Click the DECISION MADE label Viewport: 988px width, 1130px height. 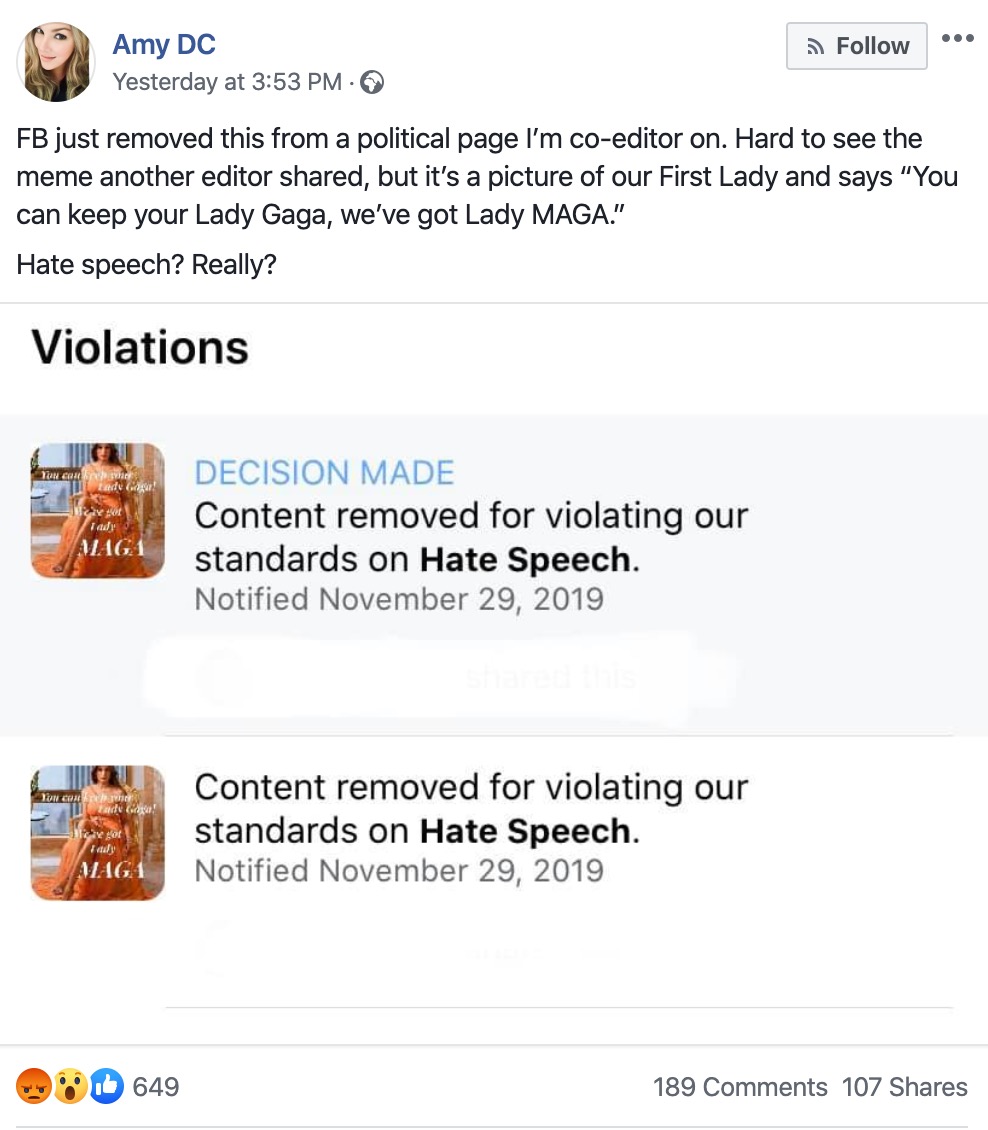click(x=324, y=473)
